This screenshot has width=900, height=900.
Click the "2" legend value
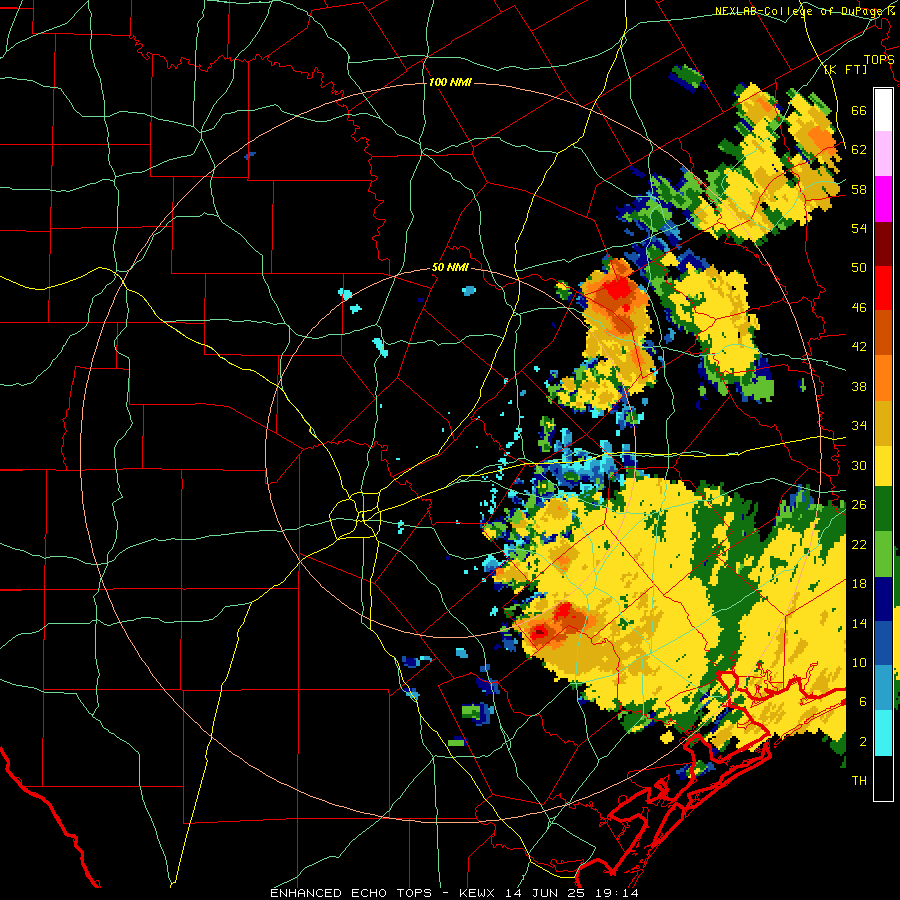click(x=863, y=742)
